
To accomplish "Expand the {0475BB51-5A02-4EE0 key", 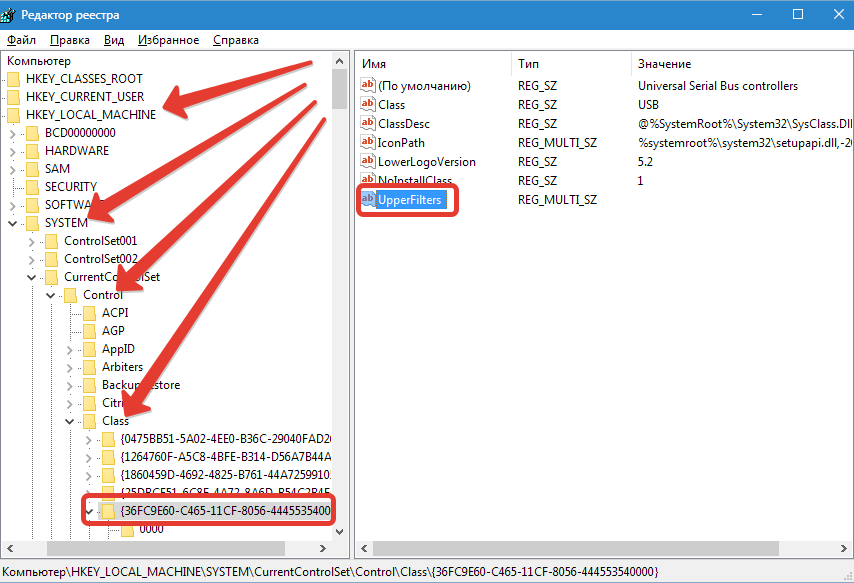I will 89,439.
